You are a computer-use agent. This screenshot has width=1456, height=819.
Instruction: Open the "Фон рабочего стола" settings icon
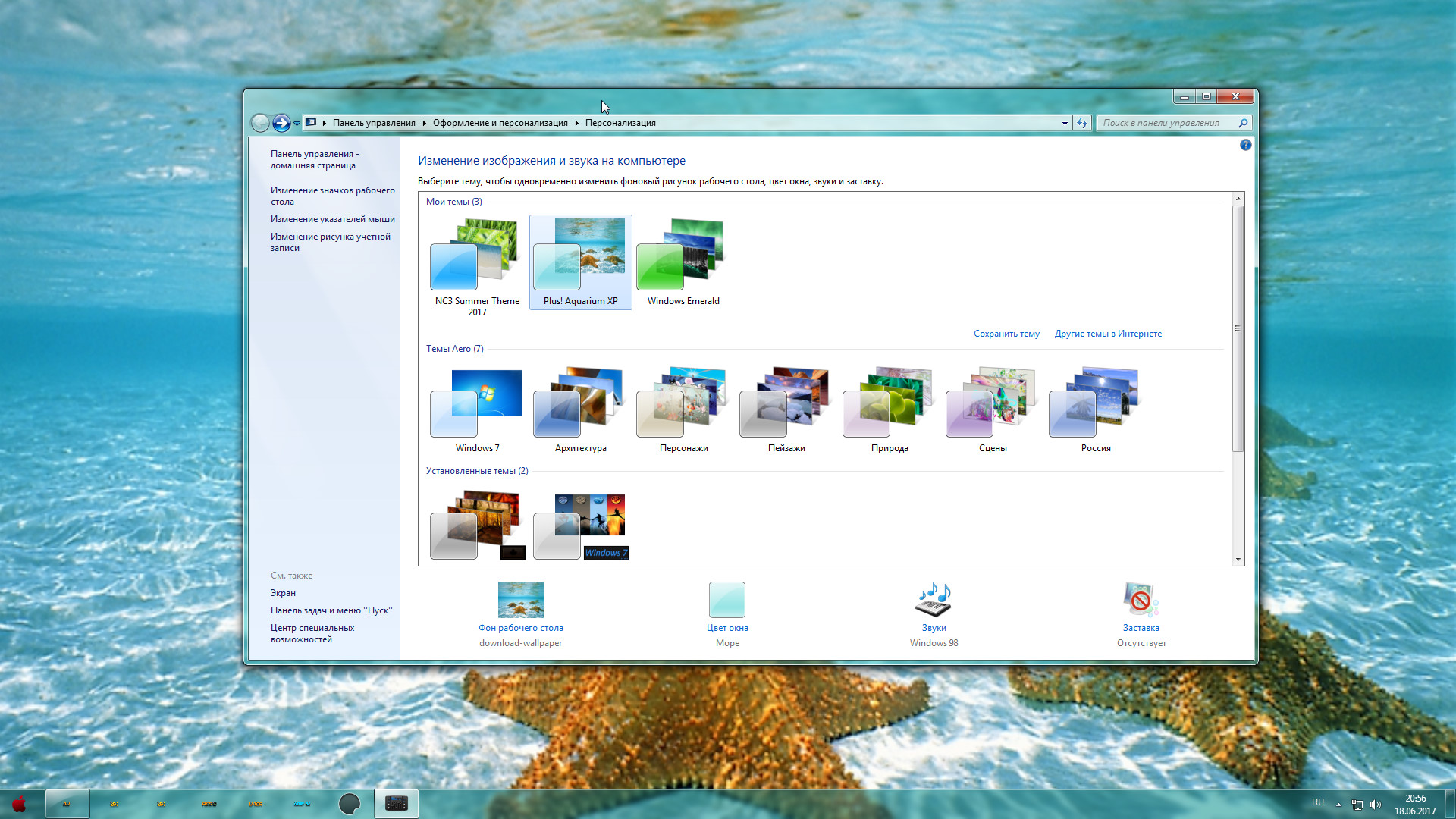click(520, 600)
